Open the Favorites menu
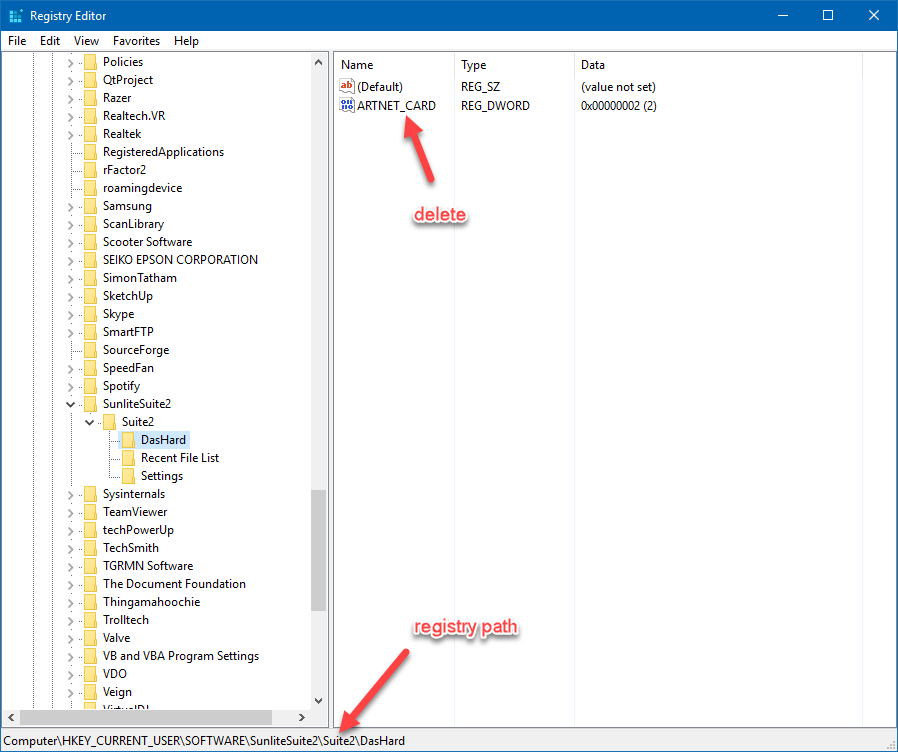 pos(136,41)
